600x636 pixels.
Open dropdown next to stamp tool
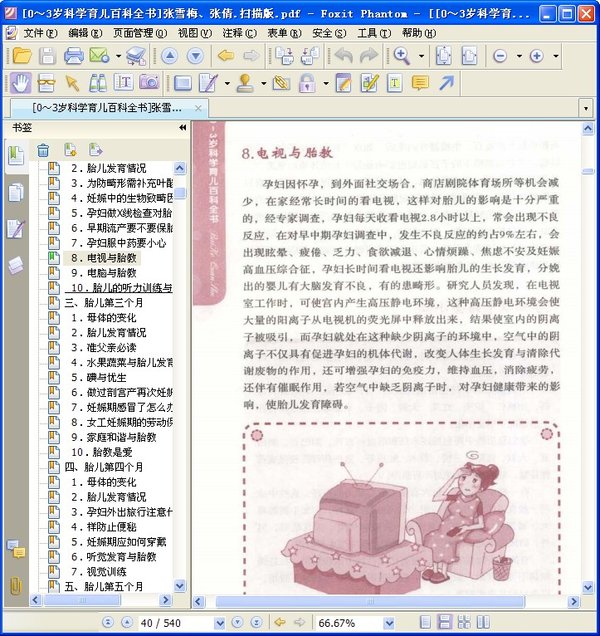[263, 84]
